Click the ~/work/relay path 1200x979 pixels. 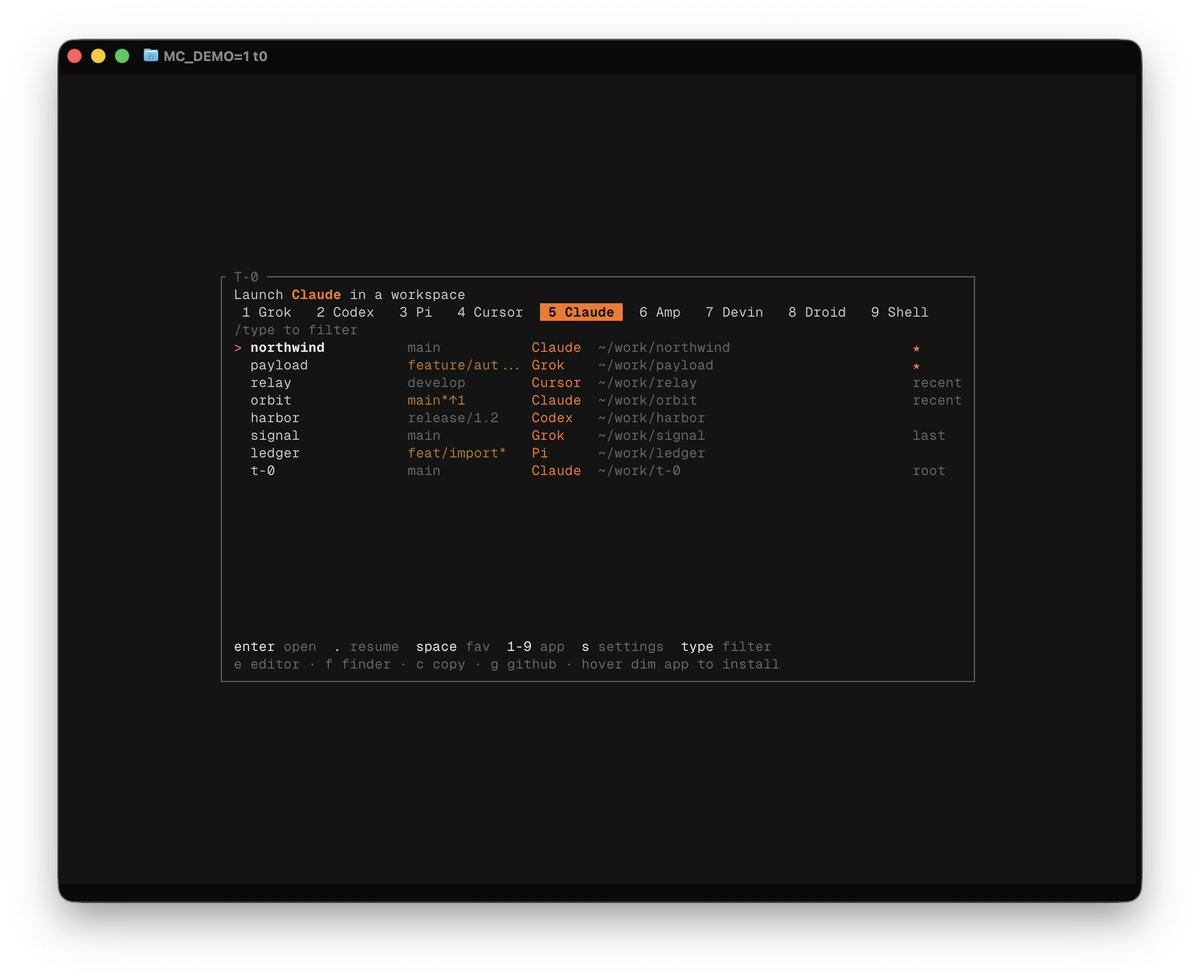tap(647, 383)
